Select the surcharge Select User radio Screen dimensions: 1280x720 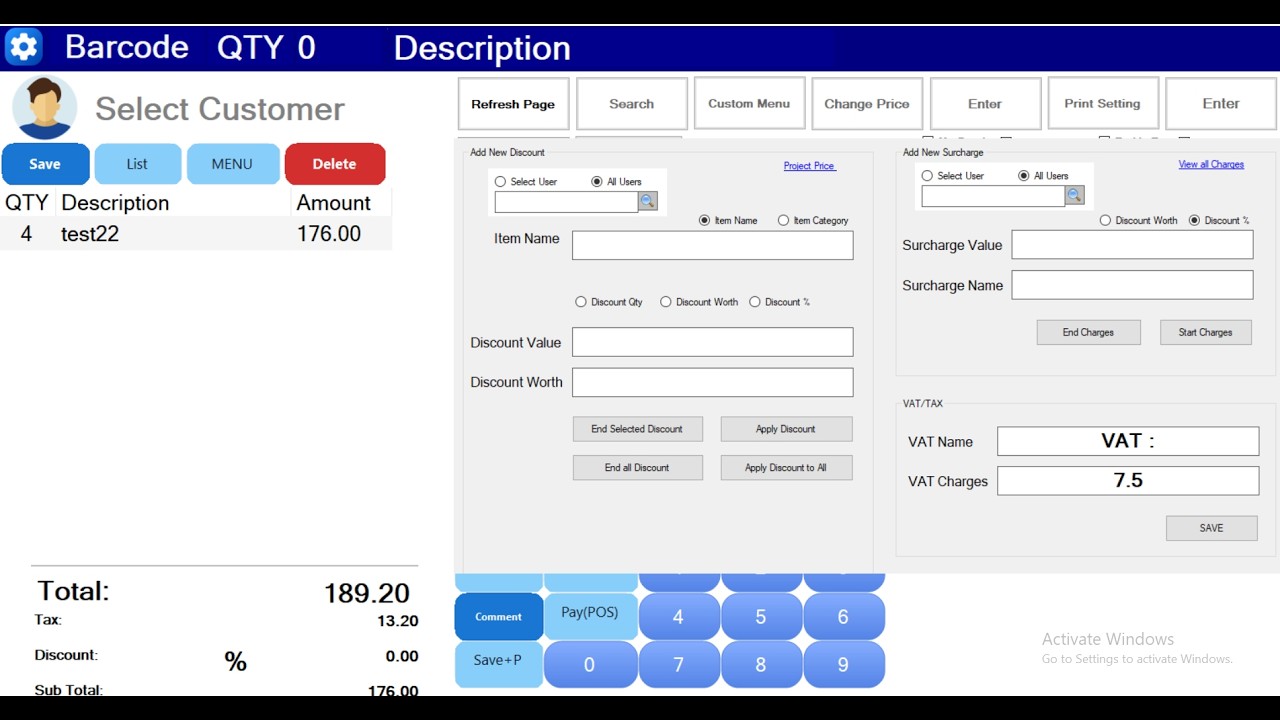[927, 176]
